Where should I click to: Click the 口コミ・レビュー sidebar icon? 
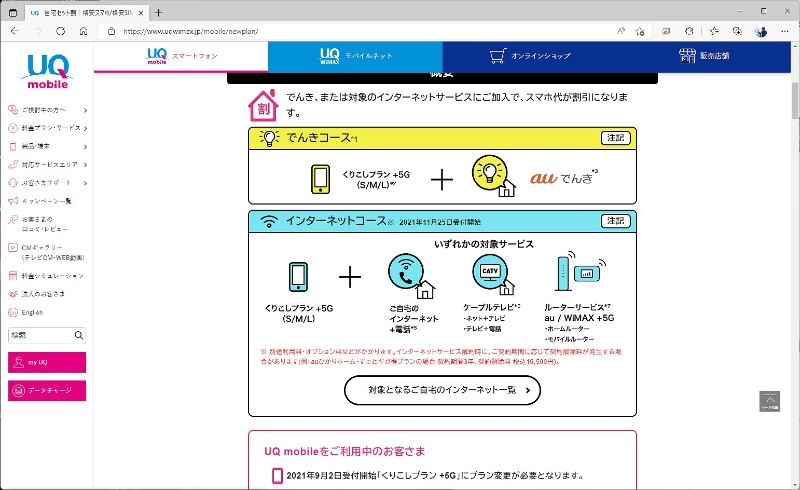coord(13,219)
